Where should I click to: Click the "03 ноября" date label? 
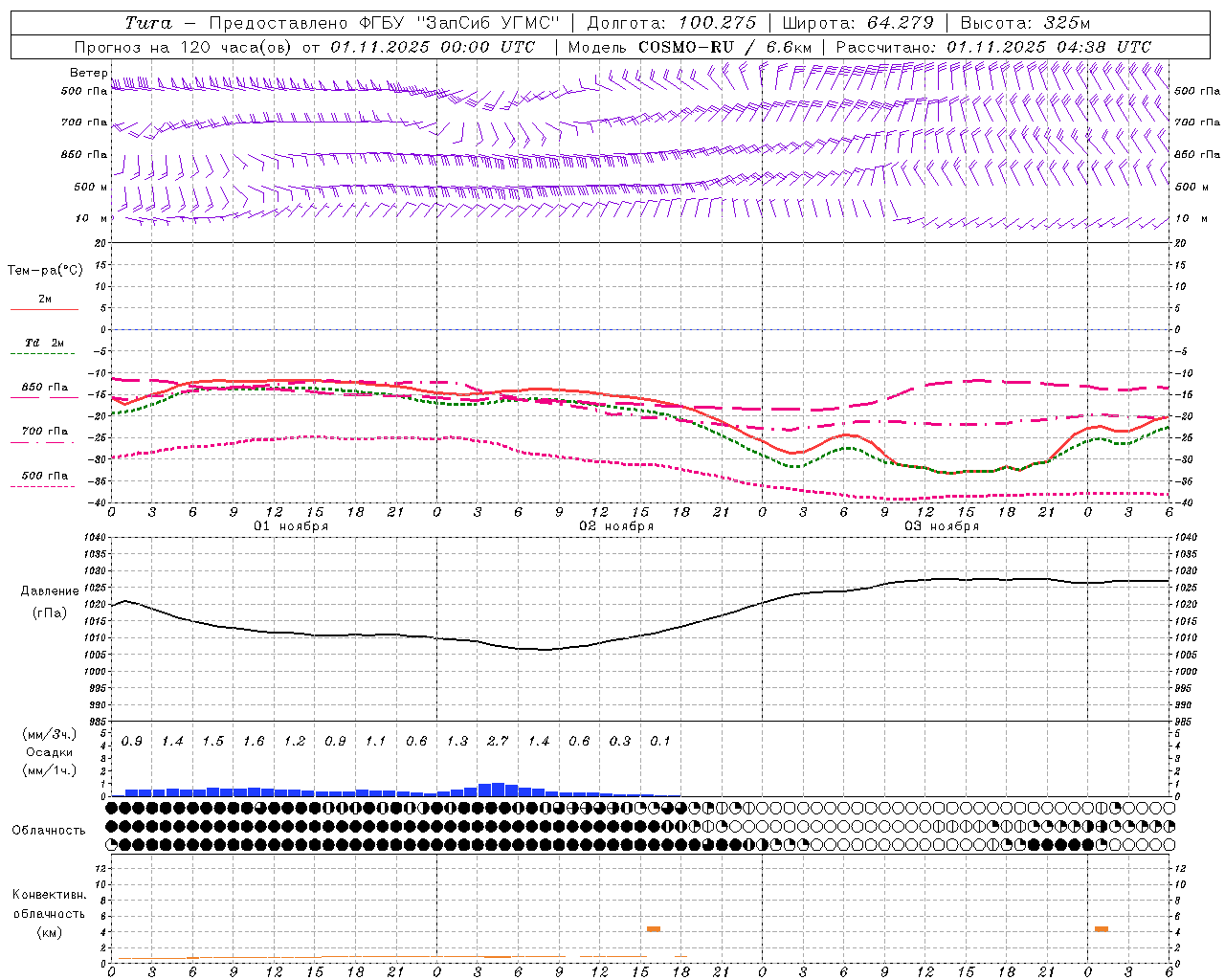tap(942, 526)
